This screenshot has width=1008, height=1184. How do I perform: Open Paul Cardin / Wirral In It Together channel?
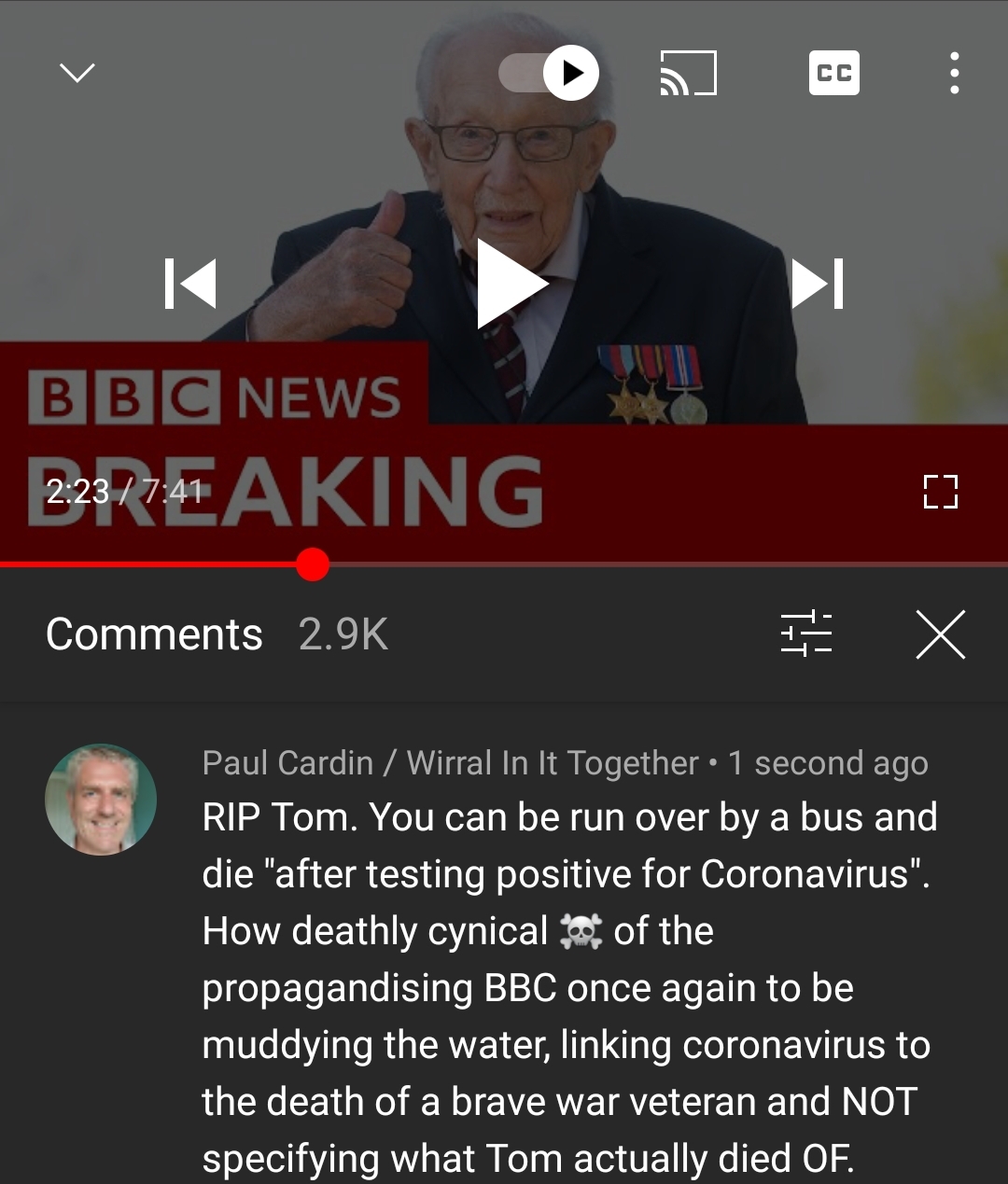click(450, 763)
